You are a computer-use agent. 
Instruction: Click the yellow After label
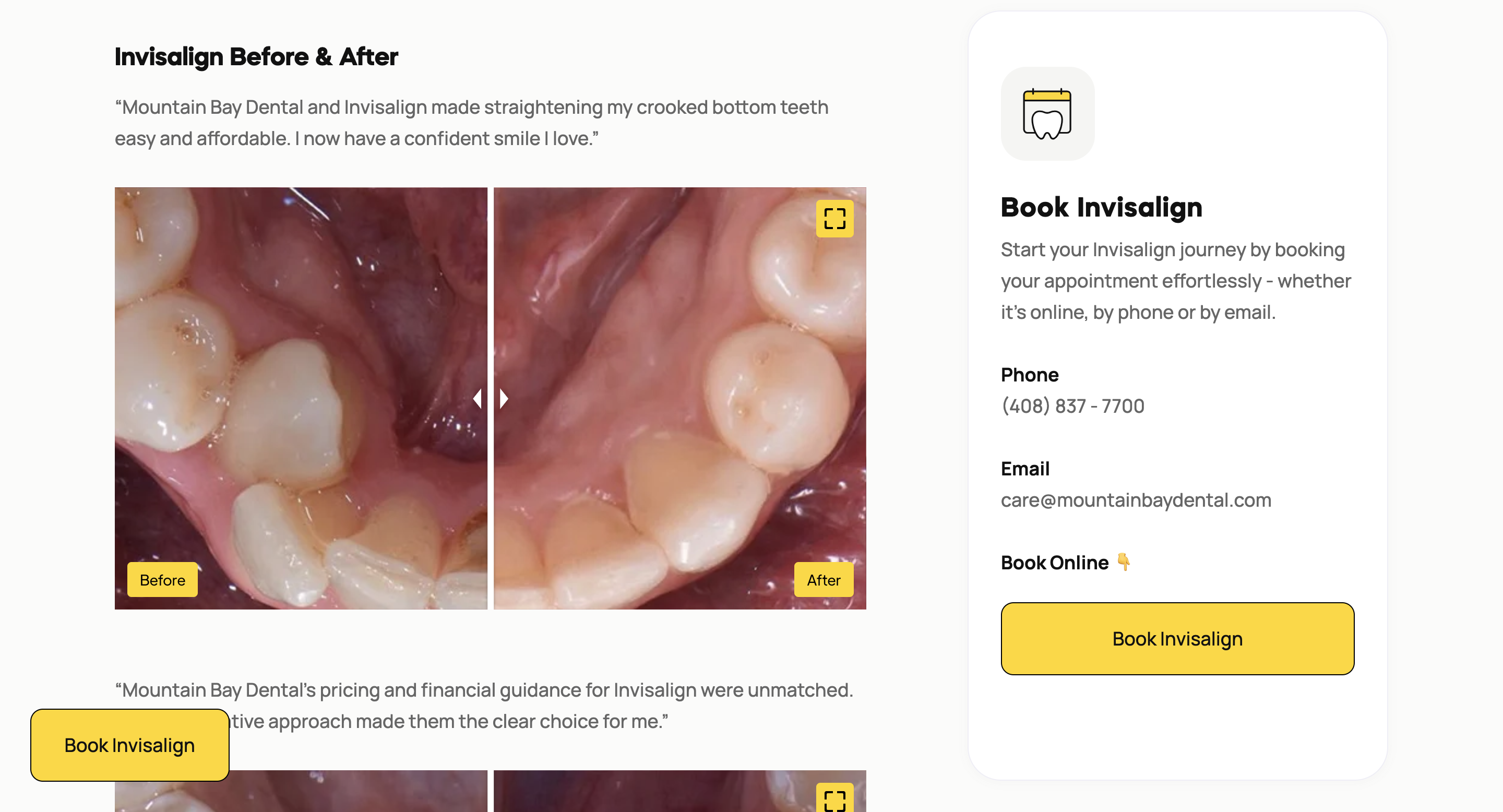click(x=824, y=580)
